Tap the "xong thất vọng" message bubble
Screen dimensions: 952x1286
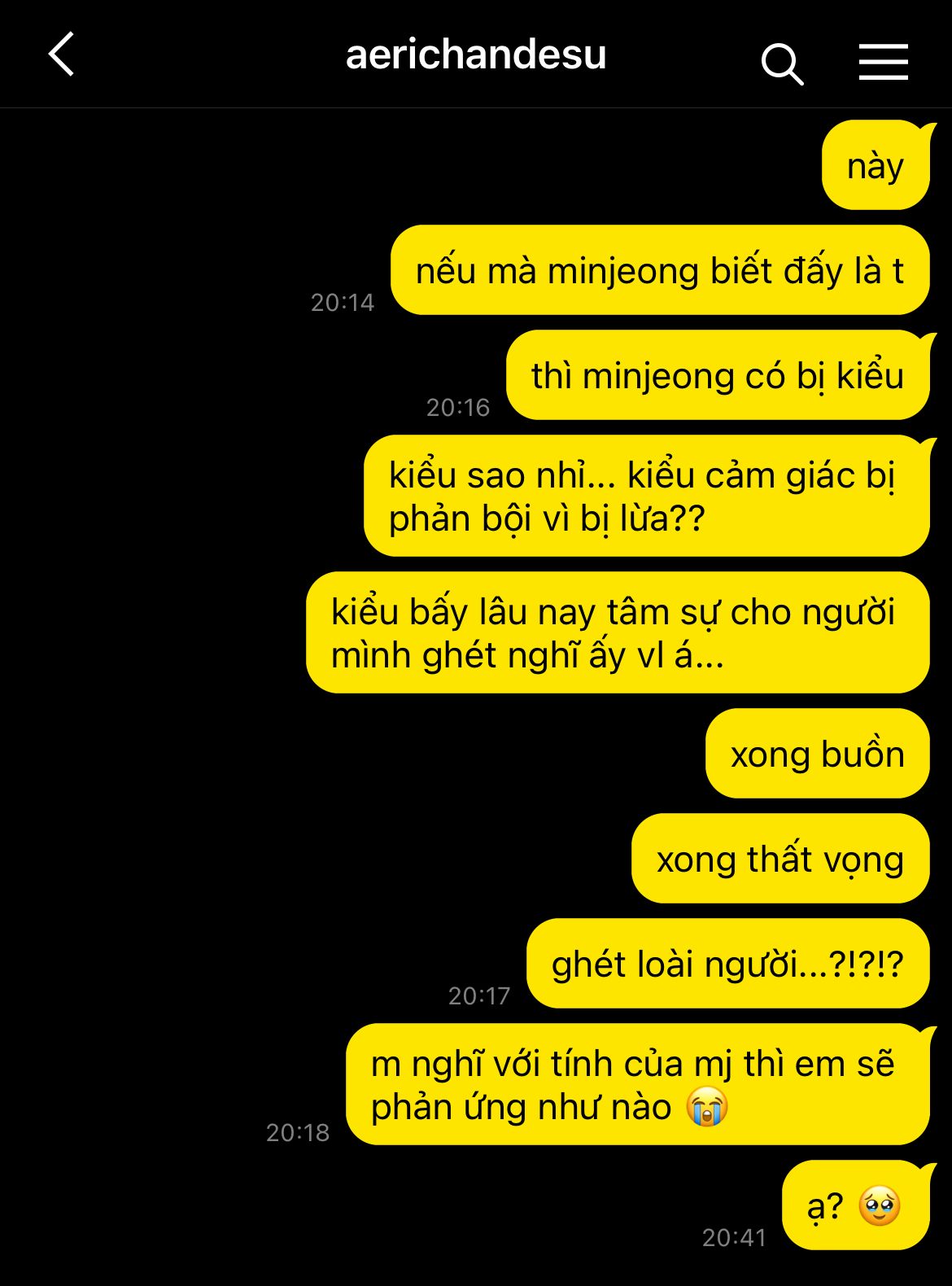[x=780, y=859]
